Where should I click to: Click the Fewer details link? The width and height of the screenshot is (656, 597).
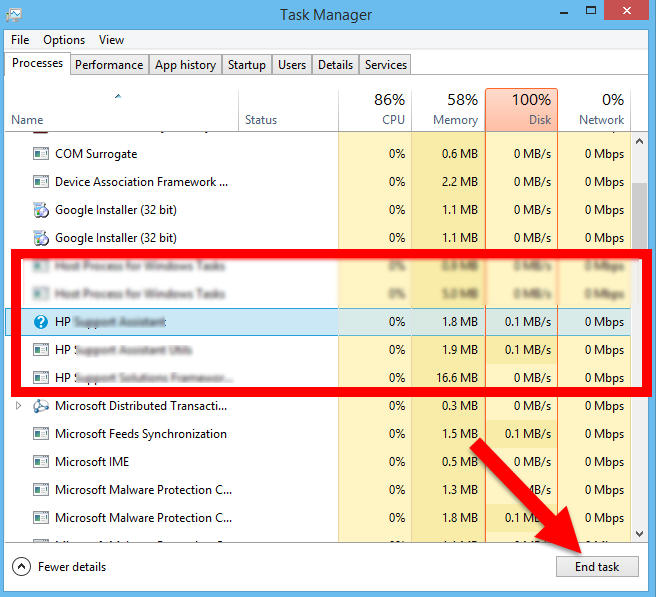tap(72, 567)
